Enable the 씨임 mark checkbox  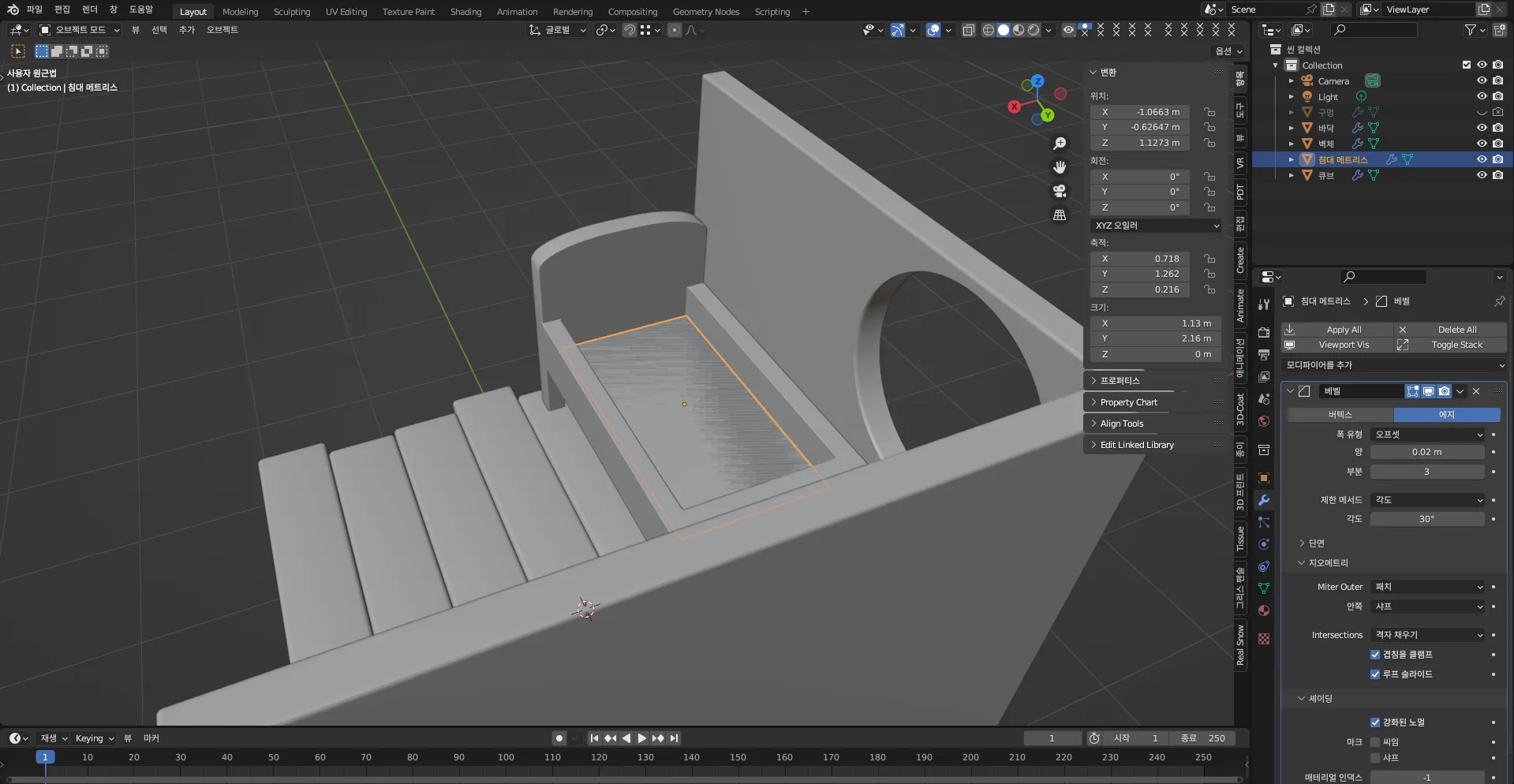tap(1375, 742)
